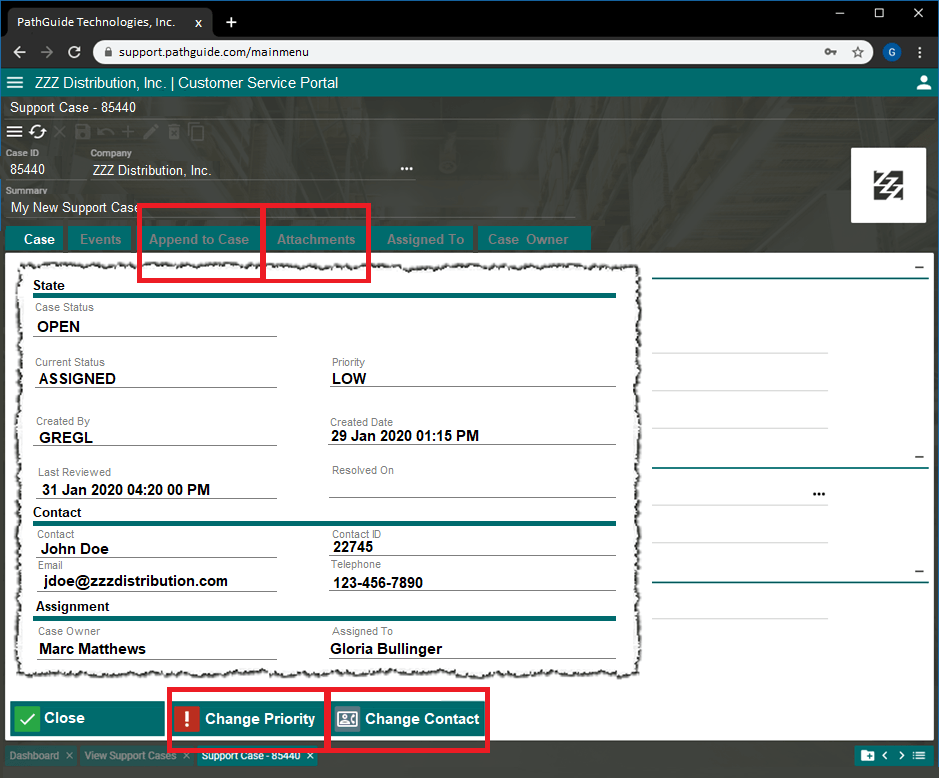Click the new tab folder icon at bottom right
The width and height of the screenshot is (939, 778).
867,755
